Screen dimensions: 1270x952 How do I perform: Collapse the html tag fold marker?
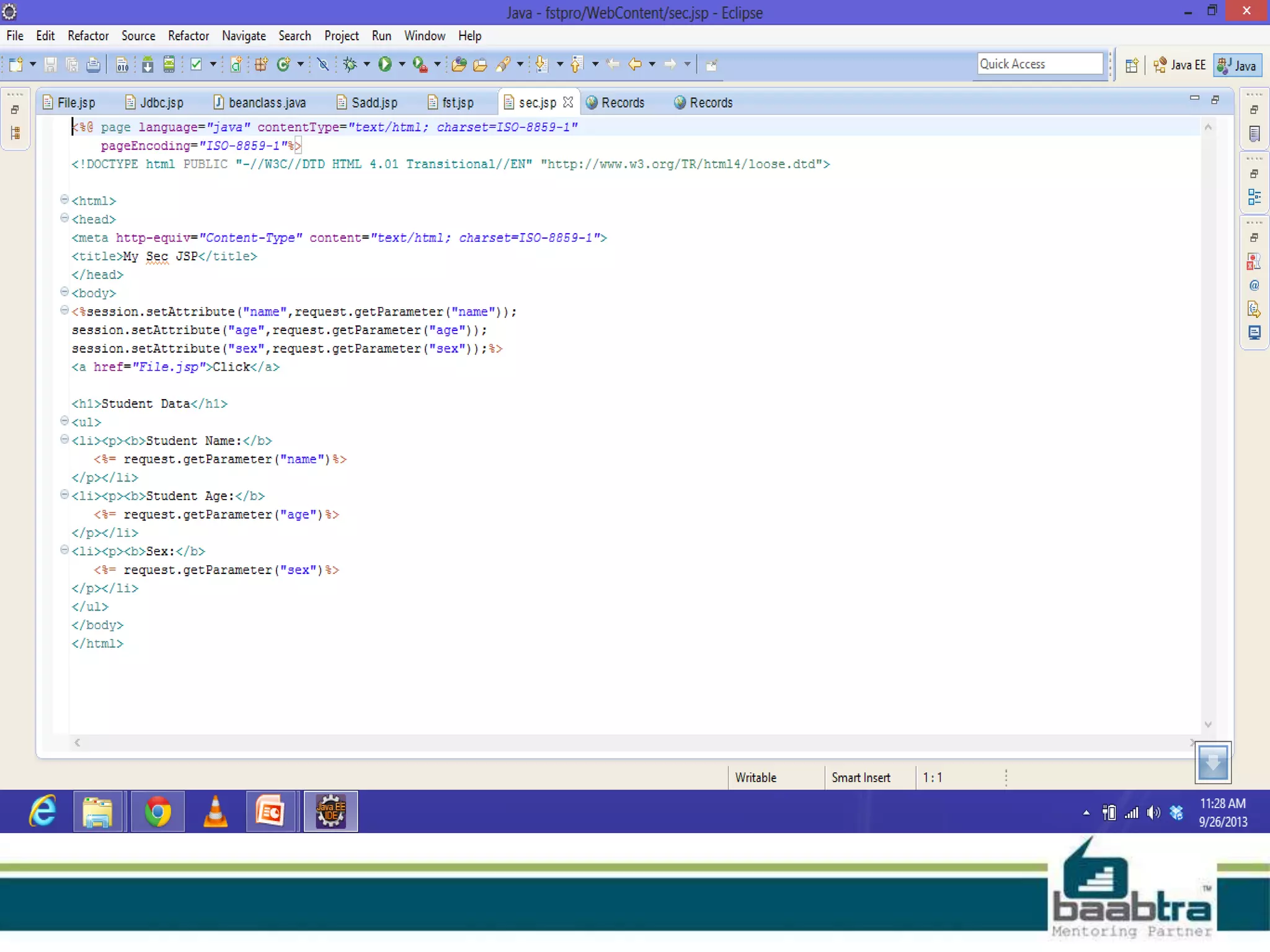64,200
